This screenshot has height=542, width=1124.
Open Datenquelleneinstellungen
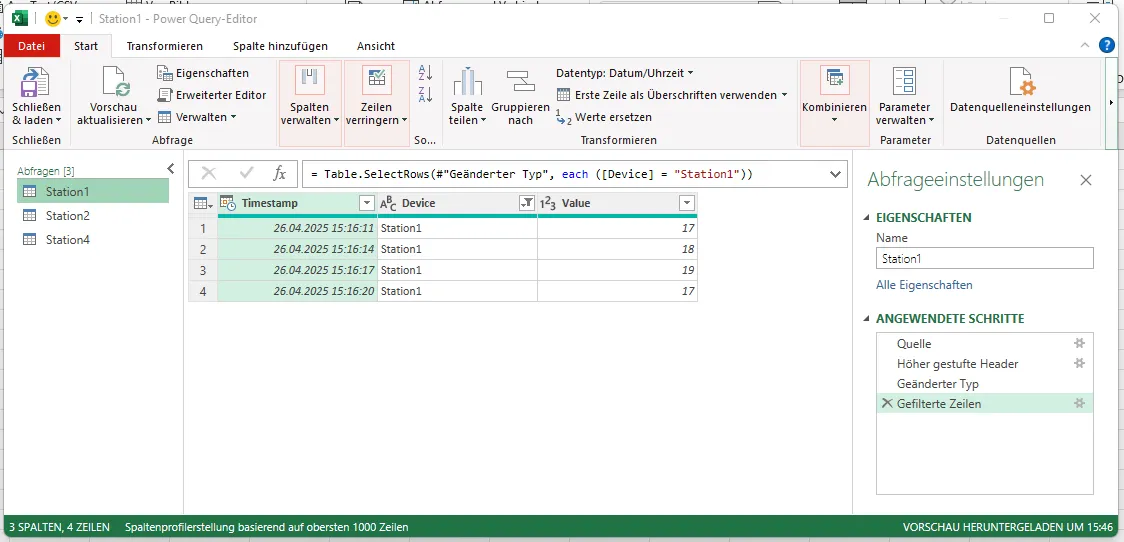1020,83
